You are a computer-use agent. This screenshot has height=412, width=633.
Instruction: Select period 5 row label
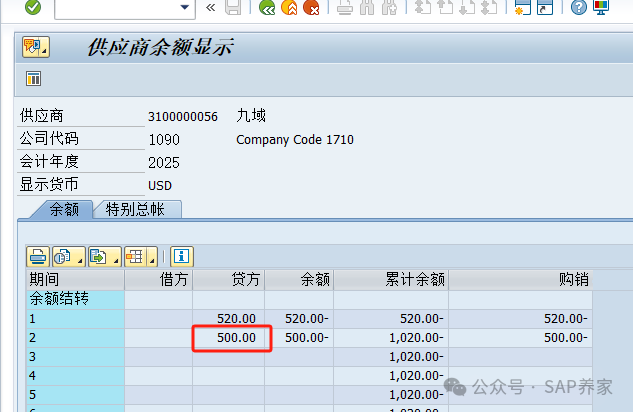click(x=75, y=395)
